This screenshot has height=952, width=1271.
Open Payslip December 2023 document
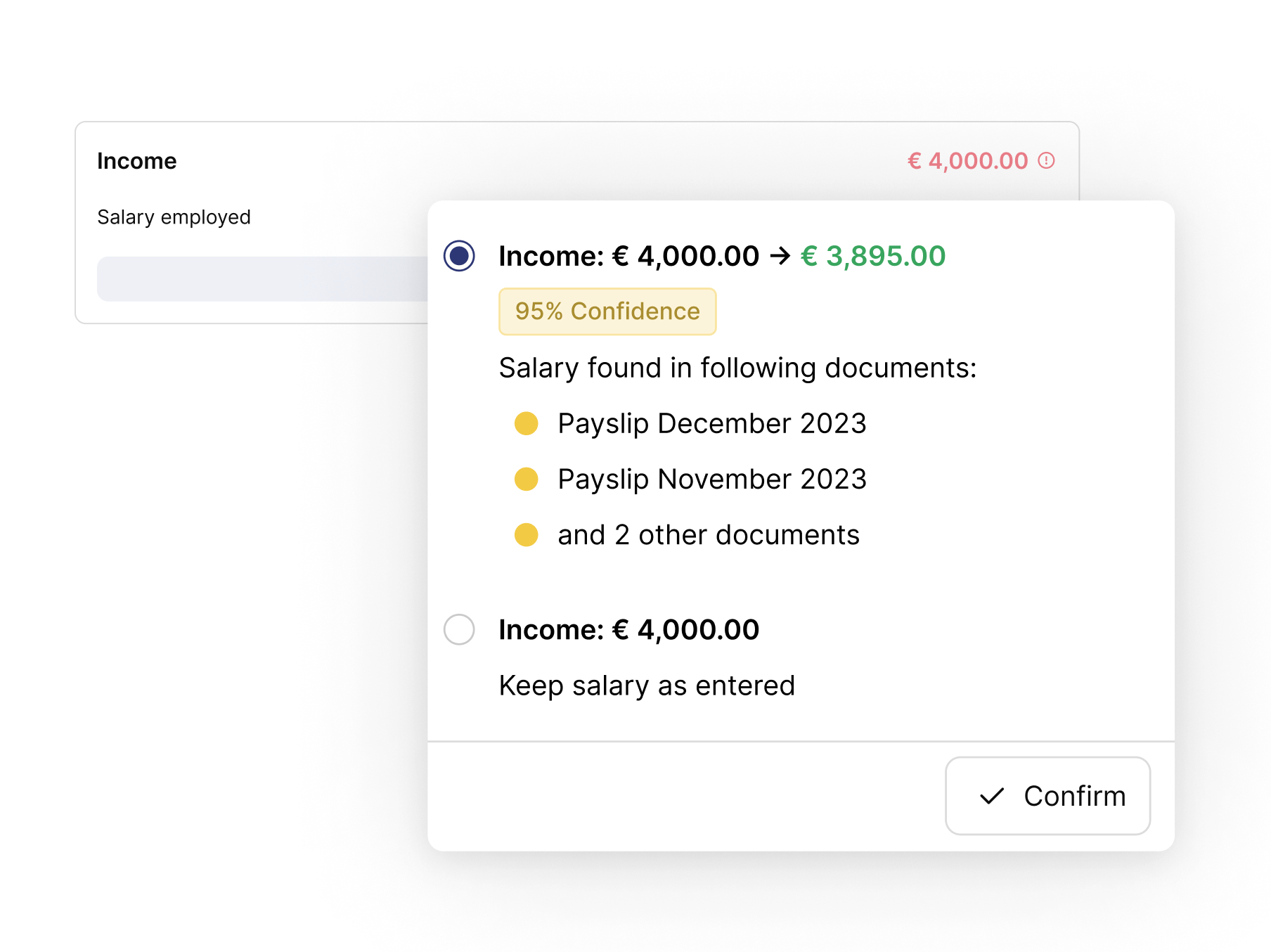(x=711, y=424)
